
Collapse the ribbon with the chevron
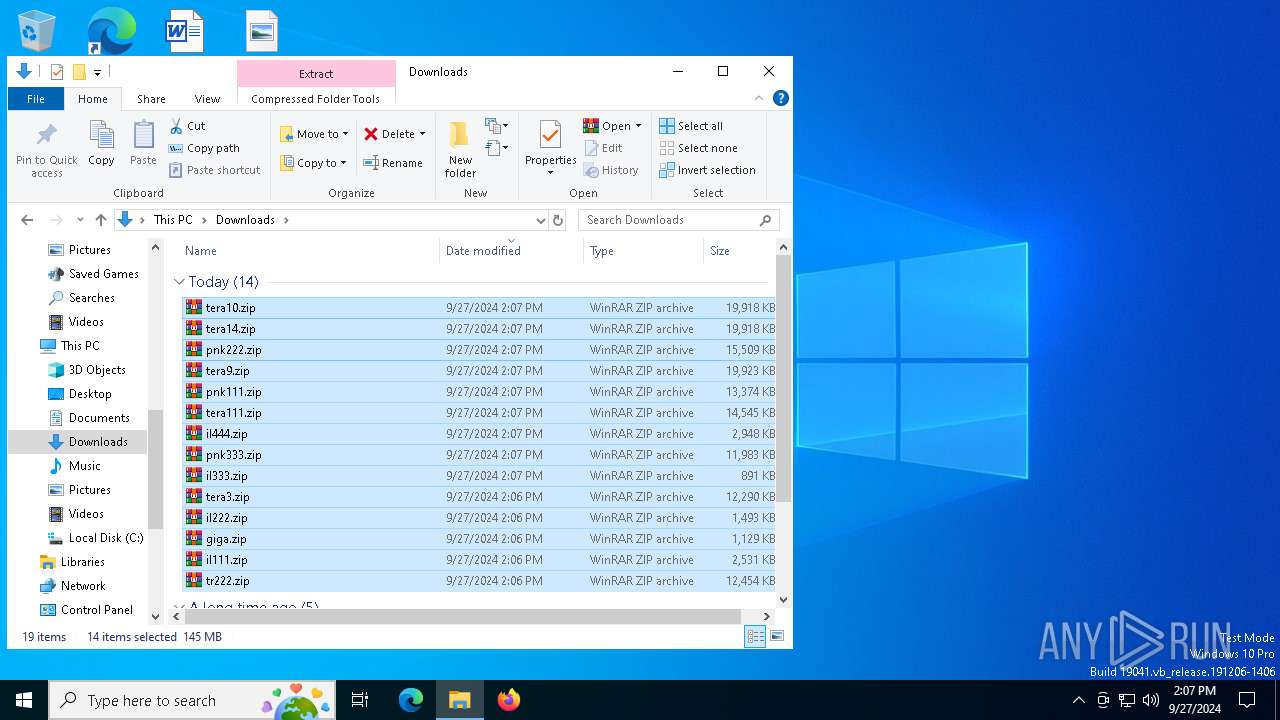pos(759,98)
